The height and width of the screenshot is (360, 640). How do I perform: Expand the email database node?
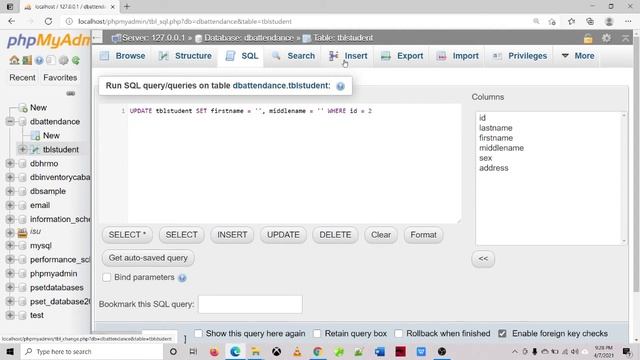[x=10, y=205]
